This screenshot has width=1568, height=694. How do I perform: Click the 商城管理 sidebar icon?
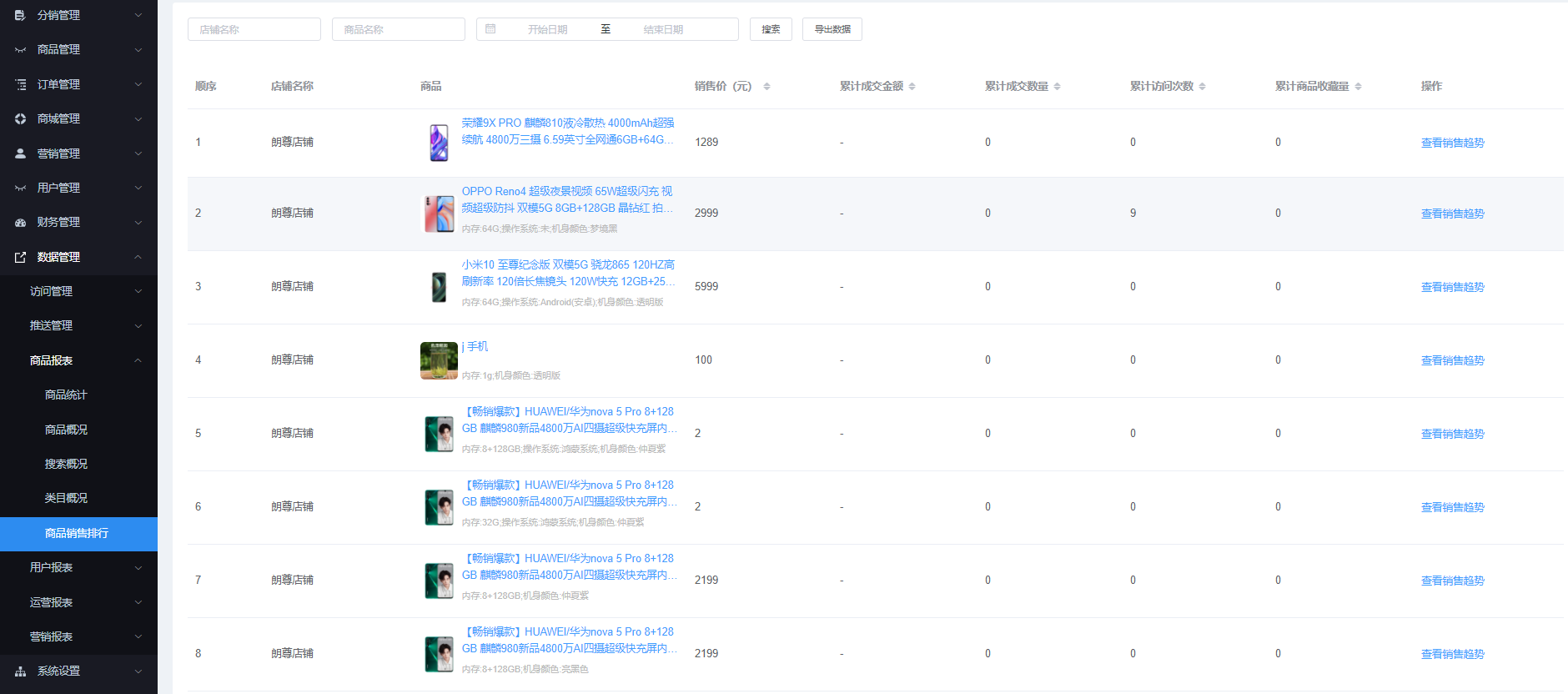[x=20, y=119]
